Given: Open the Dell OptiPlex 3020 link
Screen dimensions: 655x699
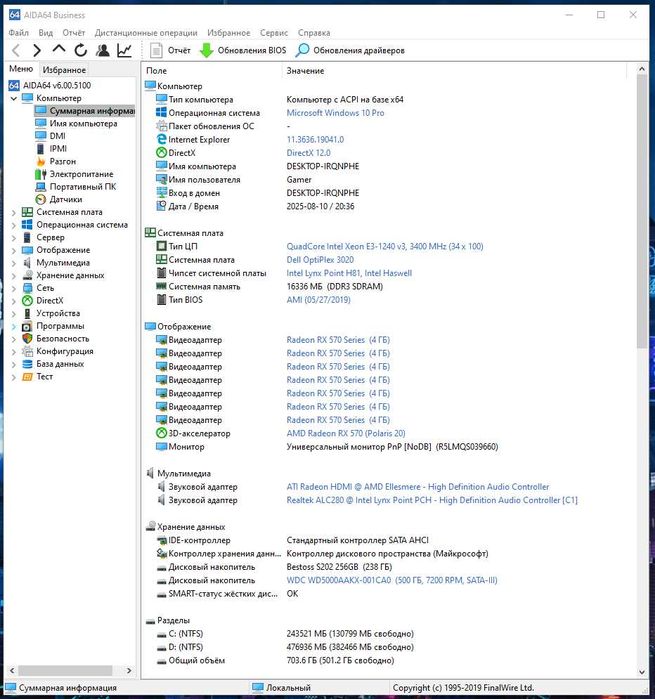Looking at the screenshot, I should (x=320, y=259).
